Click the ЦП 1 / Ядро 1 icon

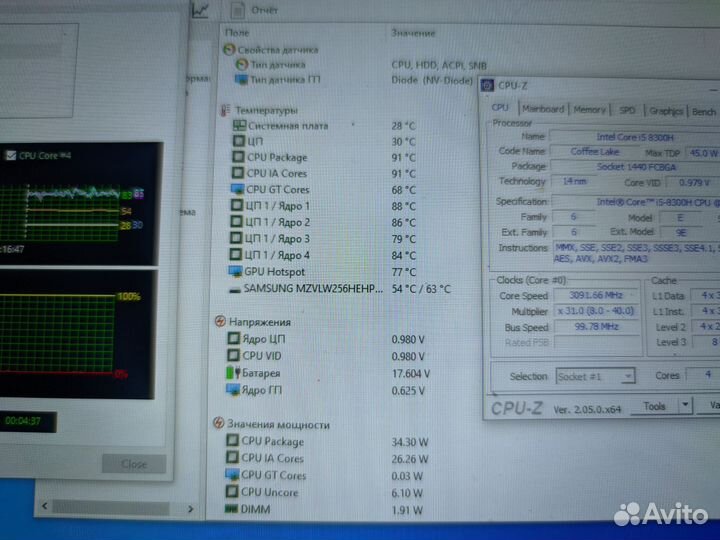click(x=236, y=205)
